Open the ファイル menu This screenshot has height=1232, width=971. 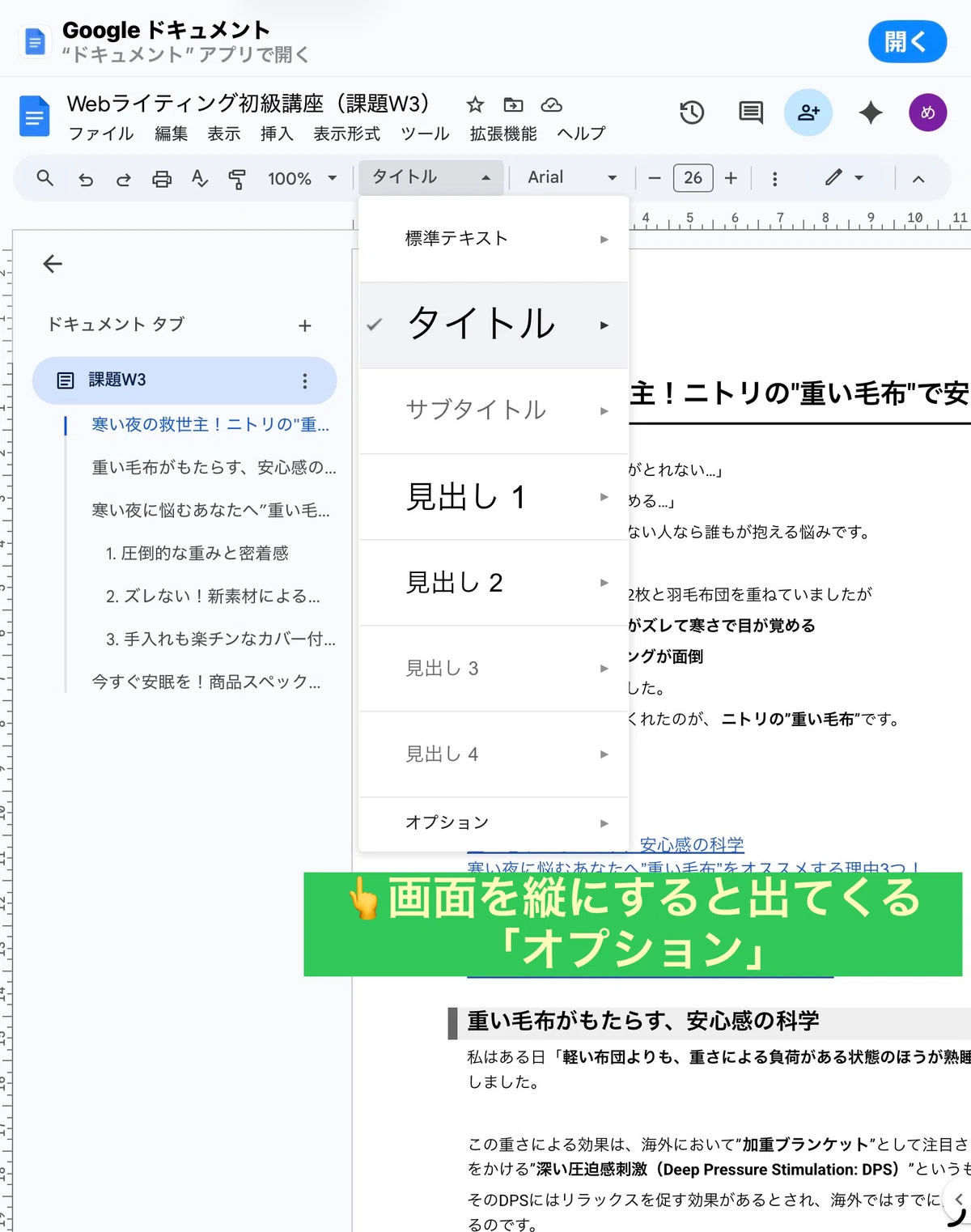tap(101, 134)
